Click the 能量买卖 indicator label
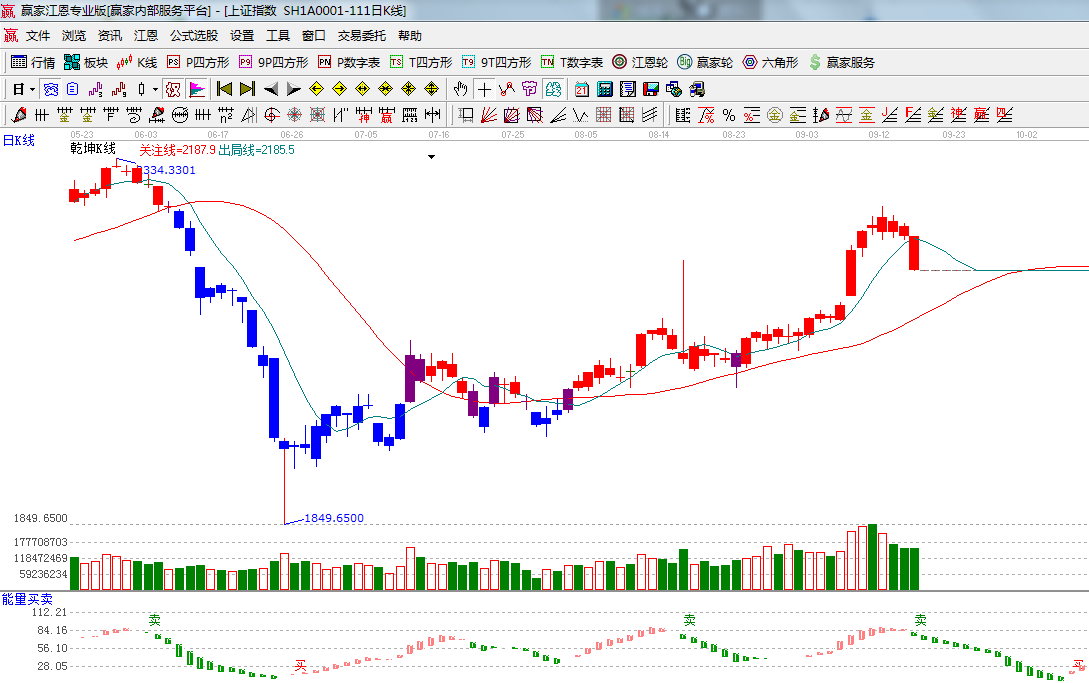 27,599
